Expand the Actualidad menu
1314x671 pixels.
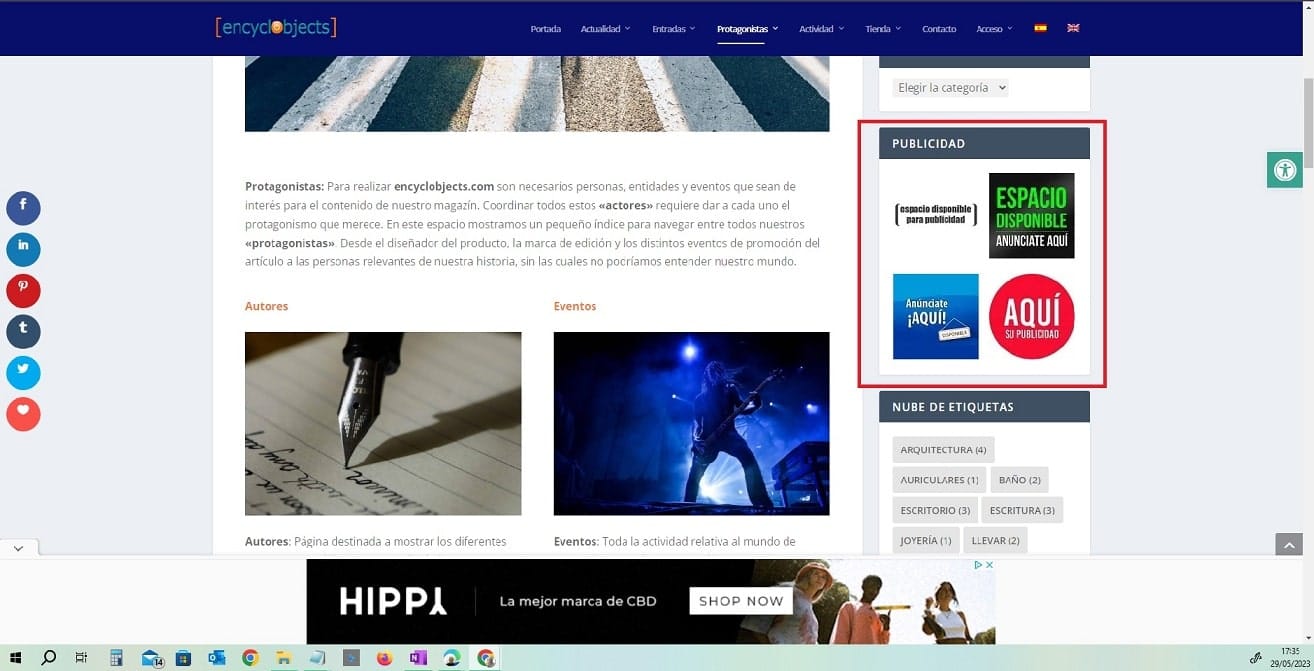(605, 29)
